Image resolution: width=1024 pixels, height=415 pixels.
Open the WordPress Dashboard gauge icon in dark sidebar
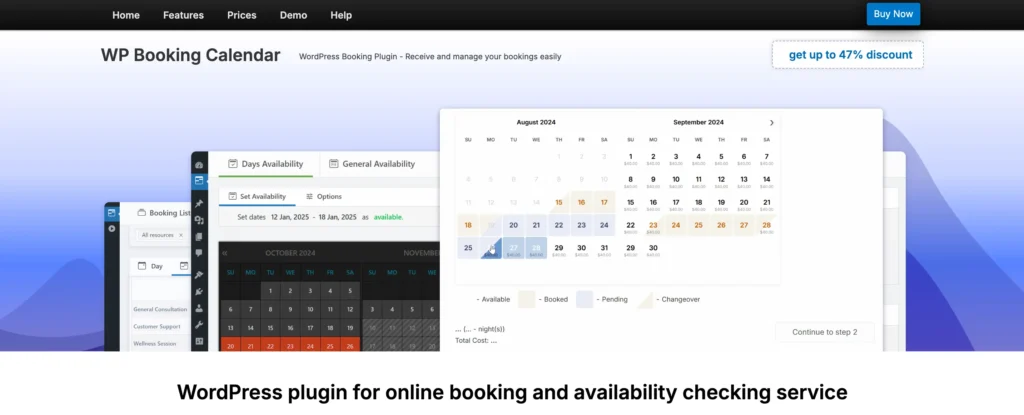pos(199,165)
